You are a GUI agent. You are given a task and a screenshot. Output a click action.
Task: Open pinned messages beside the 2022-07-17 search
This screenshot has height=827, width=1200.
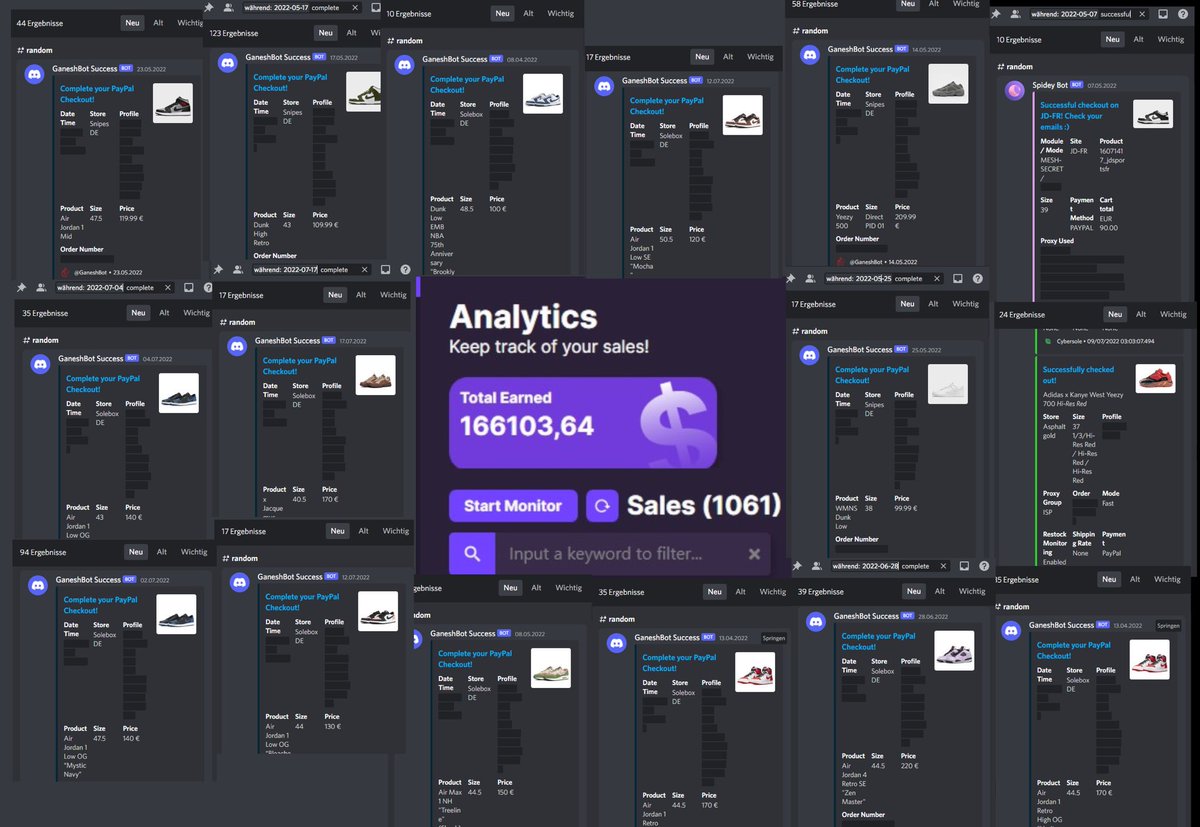pos(219,269)
